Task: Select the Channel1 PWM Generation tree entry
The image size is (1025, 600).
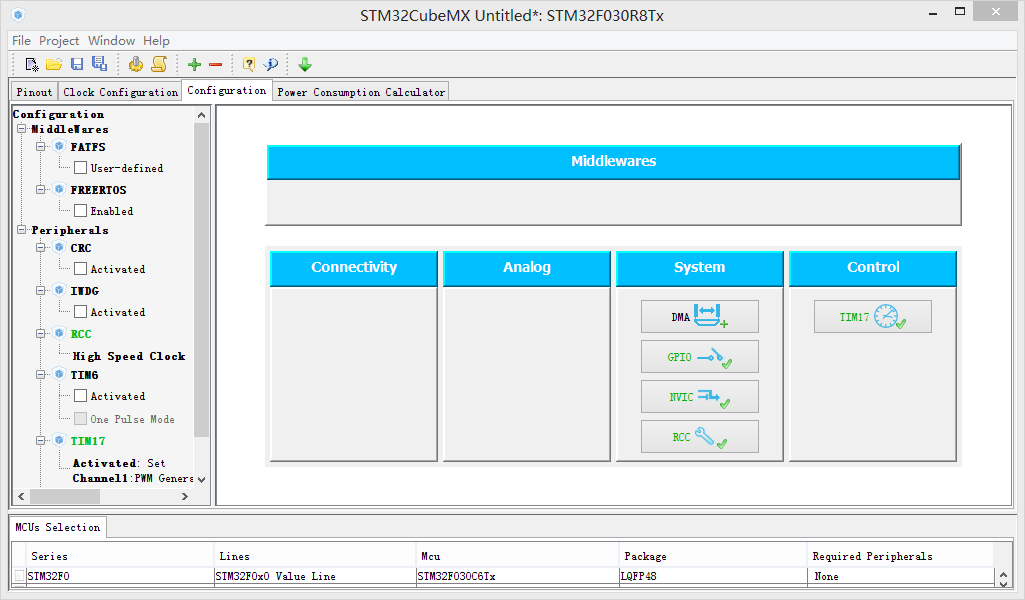Action: coord(133,478)
